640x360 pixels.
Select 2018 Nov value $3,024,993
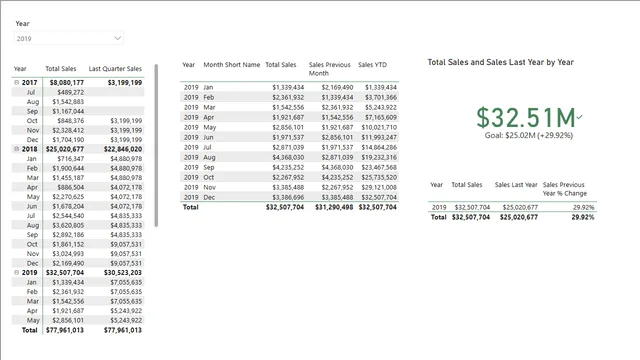pos(68,253)
